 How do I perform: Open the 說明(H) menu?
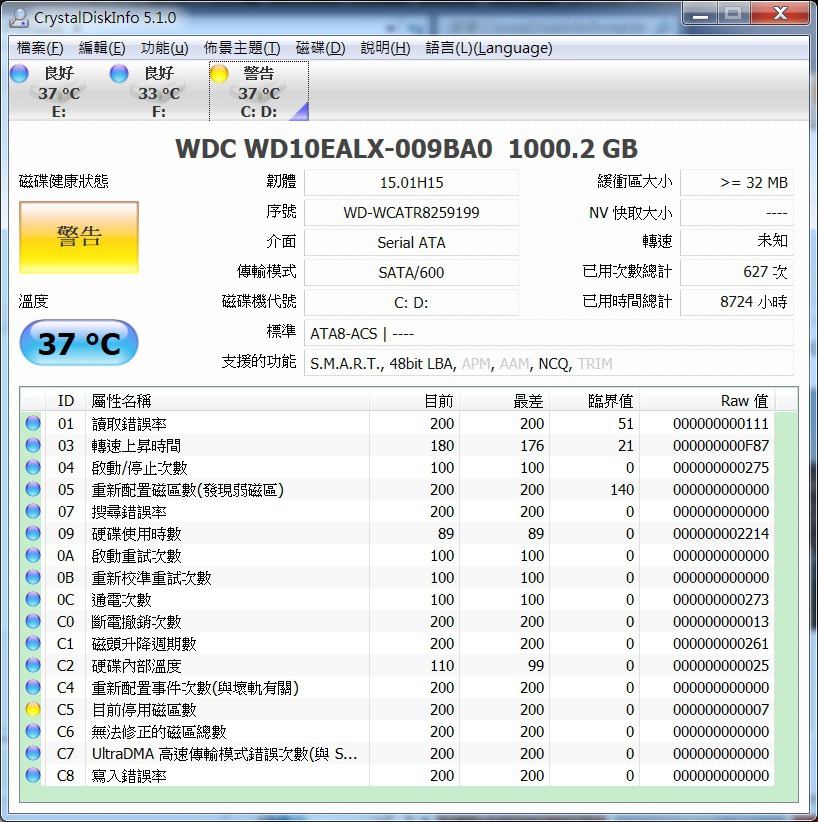385,48
